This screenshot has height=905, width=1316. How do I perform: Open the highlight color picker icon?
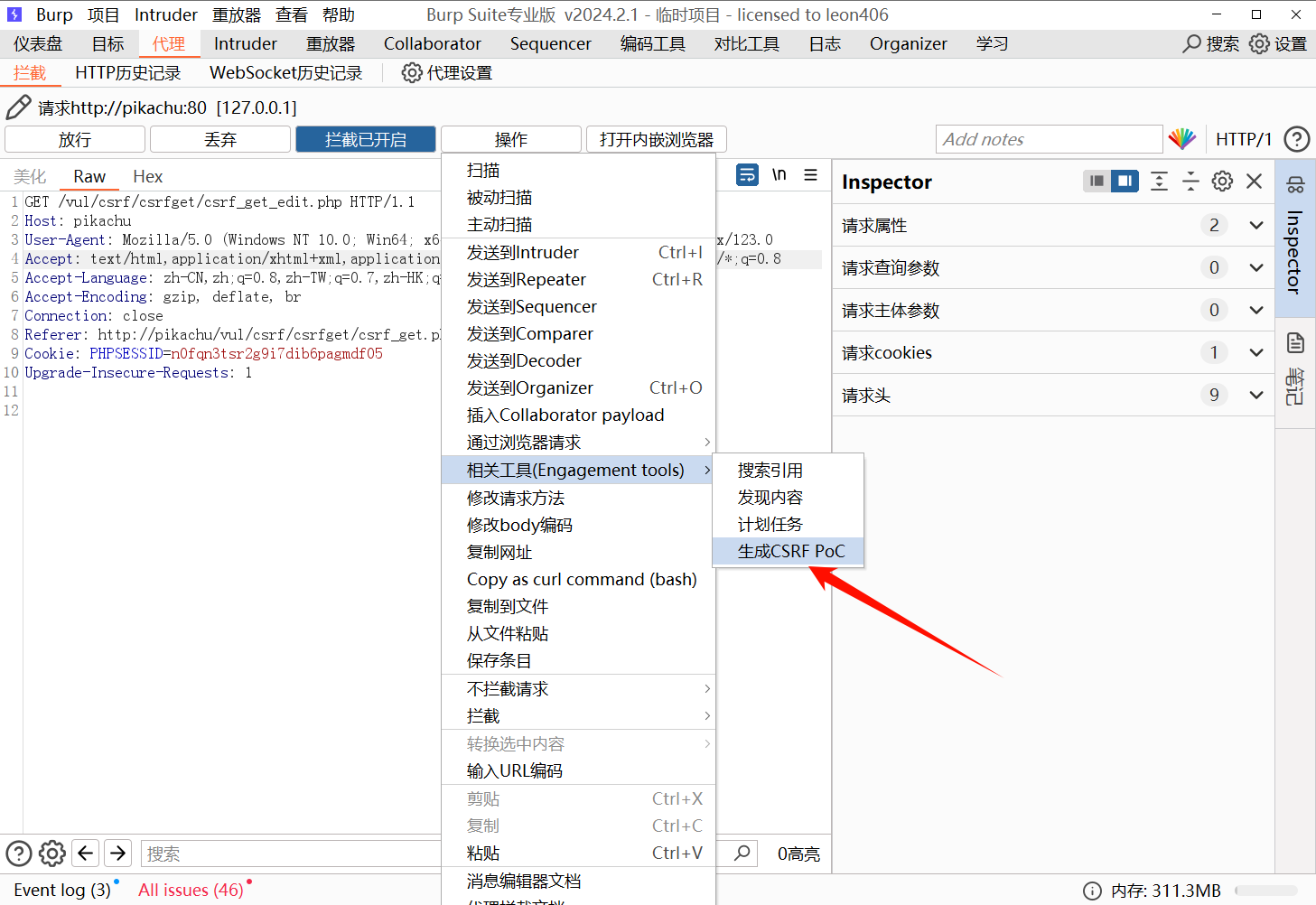1181,139
